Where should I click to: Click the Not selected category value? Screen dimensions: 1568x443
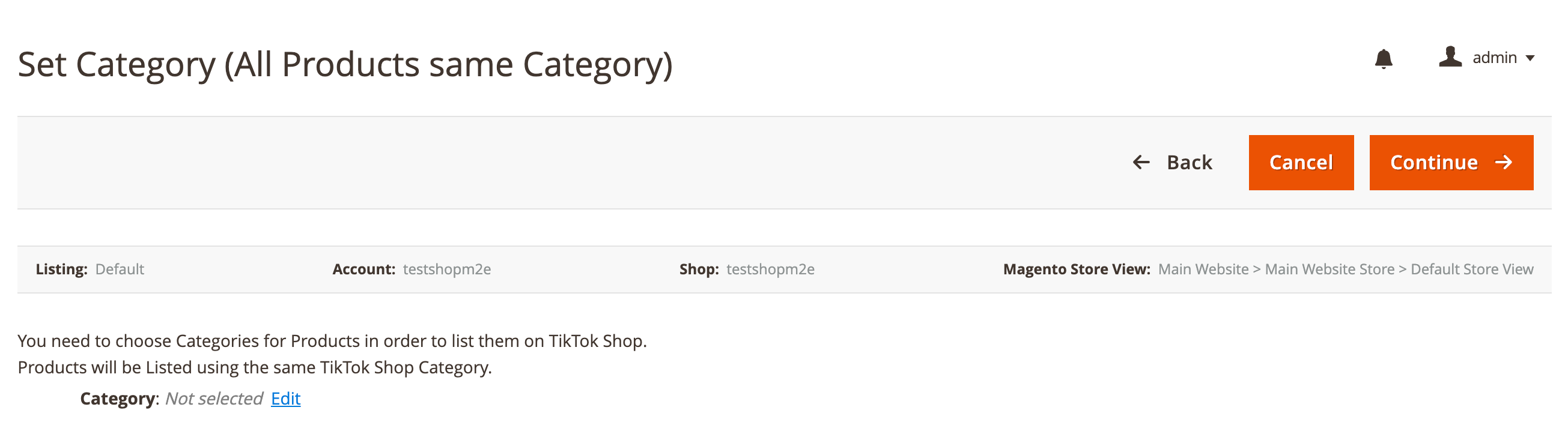[x=214, y=399]
